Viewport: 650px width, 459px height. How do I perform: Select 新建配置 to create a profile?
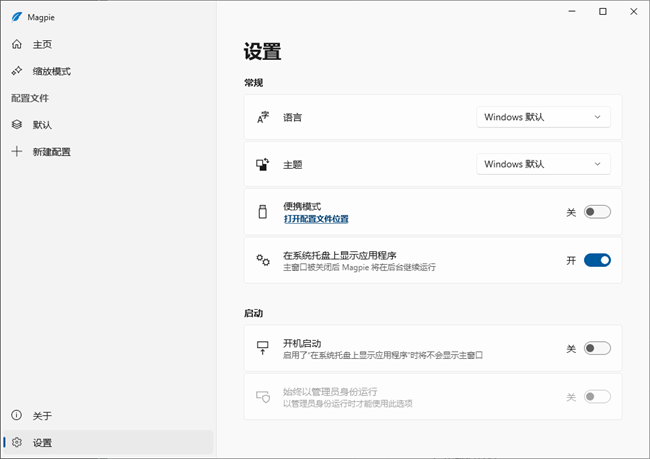pyautogui.click(x=51, y=152)
